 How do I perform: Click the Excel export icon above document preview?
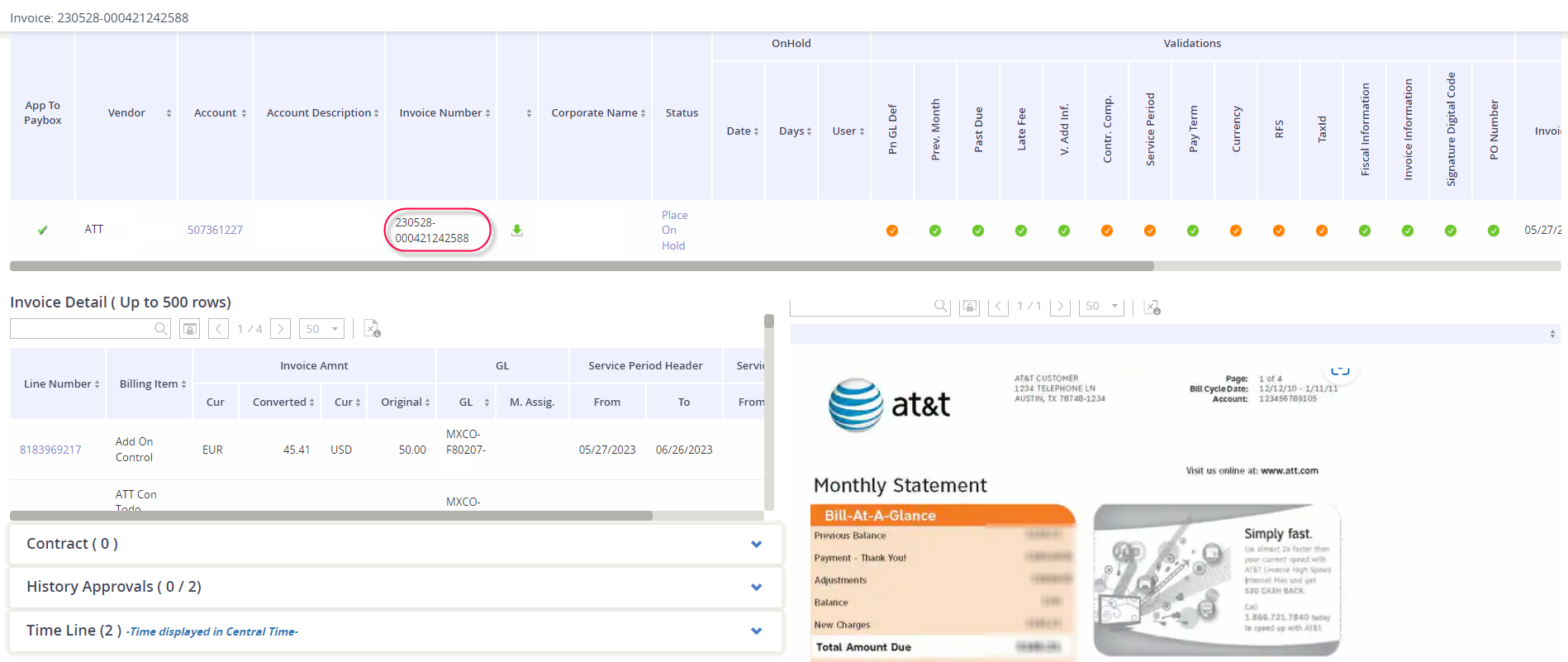pyautogui.click(x=1152, y=307)
